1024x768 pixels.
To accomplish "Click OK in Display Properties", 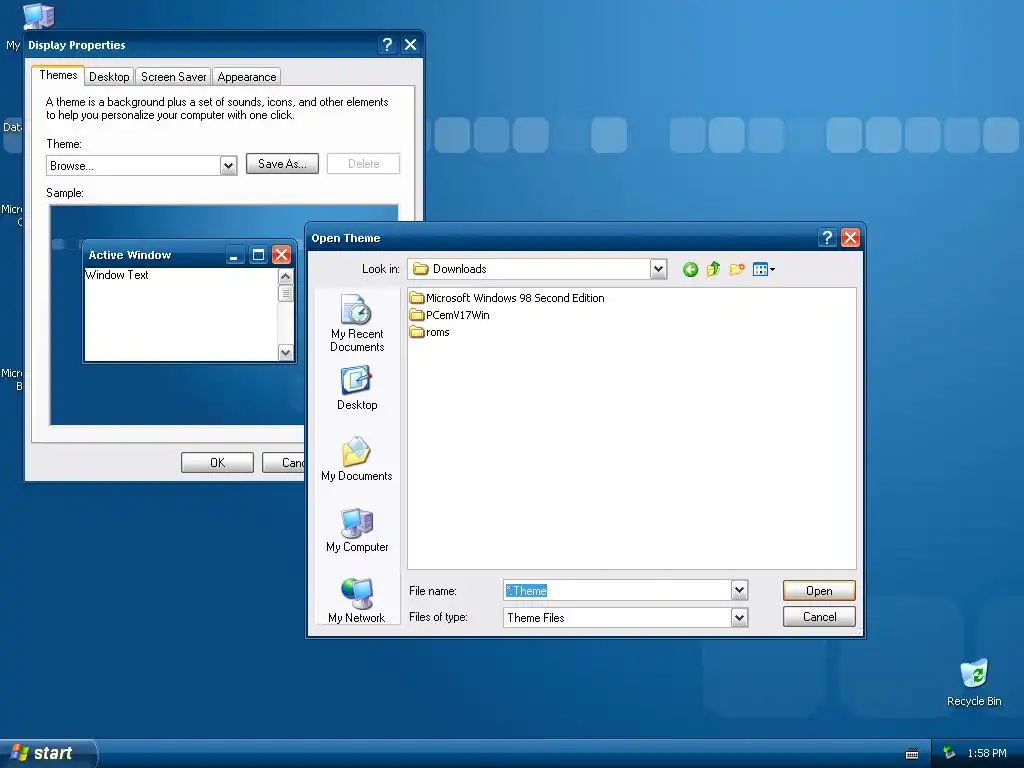I will (x=217, y=462).
